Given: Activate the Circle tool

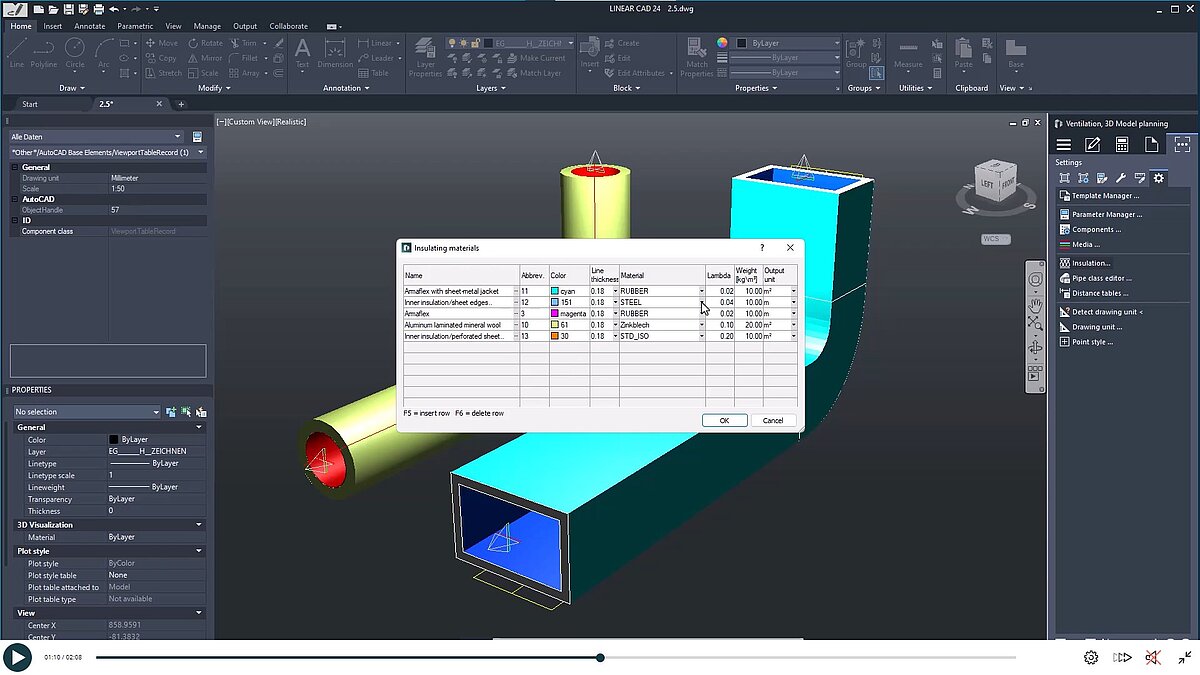Looking at the screenshot, I should pyautogui.click(x=74, y=48).
